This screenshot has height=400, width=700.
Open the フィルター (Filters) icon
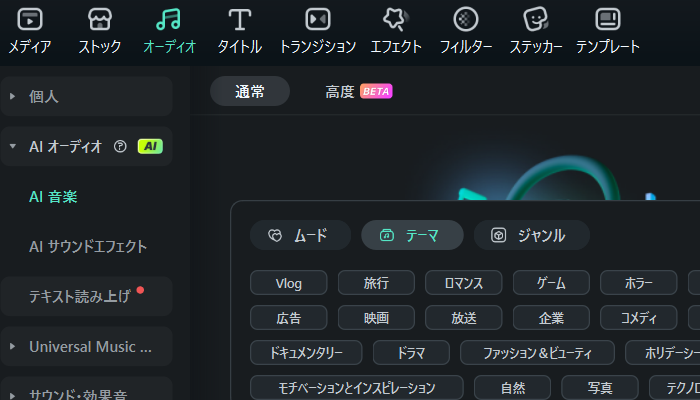click(x=466, y=20)
